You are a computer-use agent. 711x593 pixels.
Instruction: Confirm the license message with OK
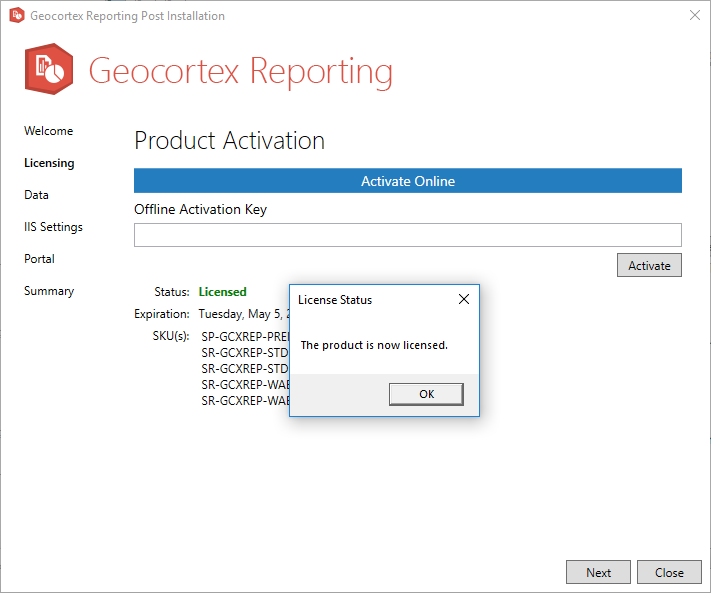(426, 394)
